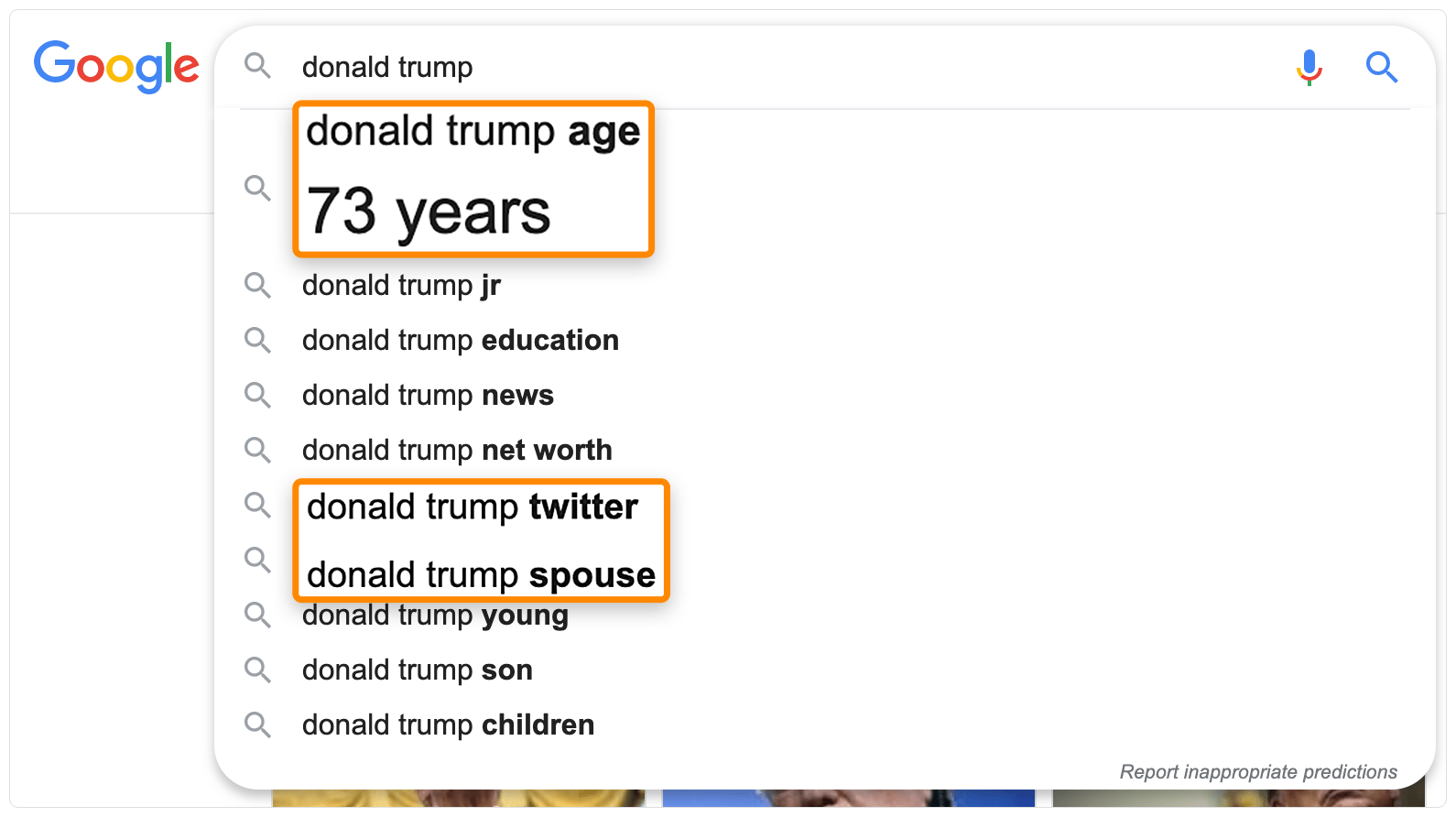This screenshot has height=817, width=1456.
Task: Click the voice search microphone icon
Action: click(x=1309, y=66)
